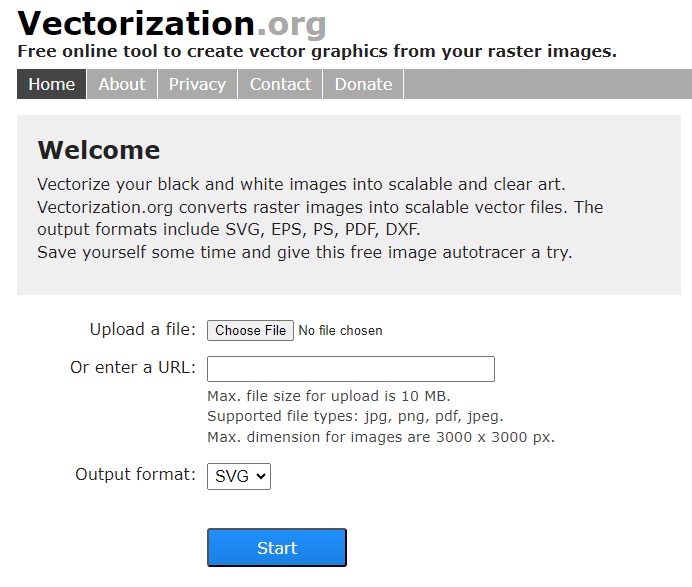Click the Vectorization.org site logo
Viewport: 692px width, 587px height.
click(x=172, y=23)
